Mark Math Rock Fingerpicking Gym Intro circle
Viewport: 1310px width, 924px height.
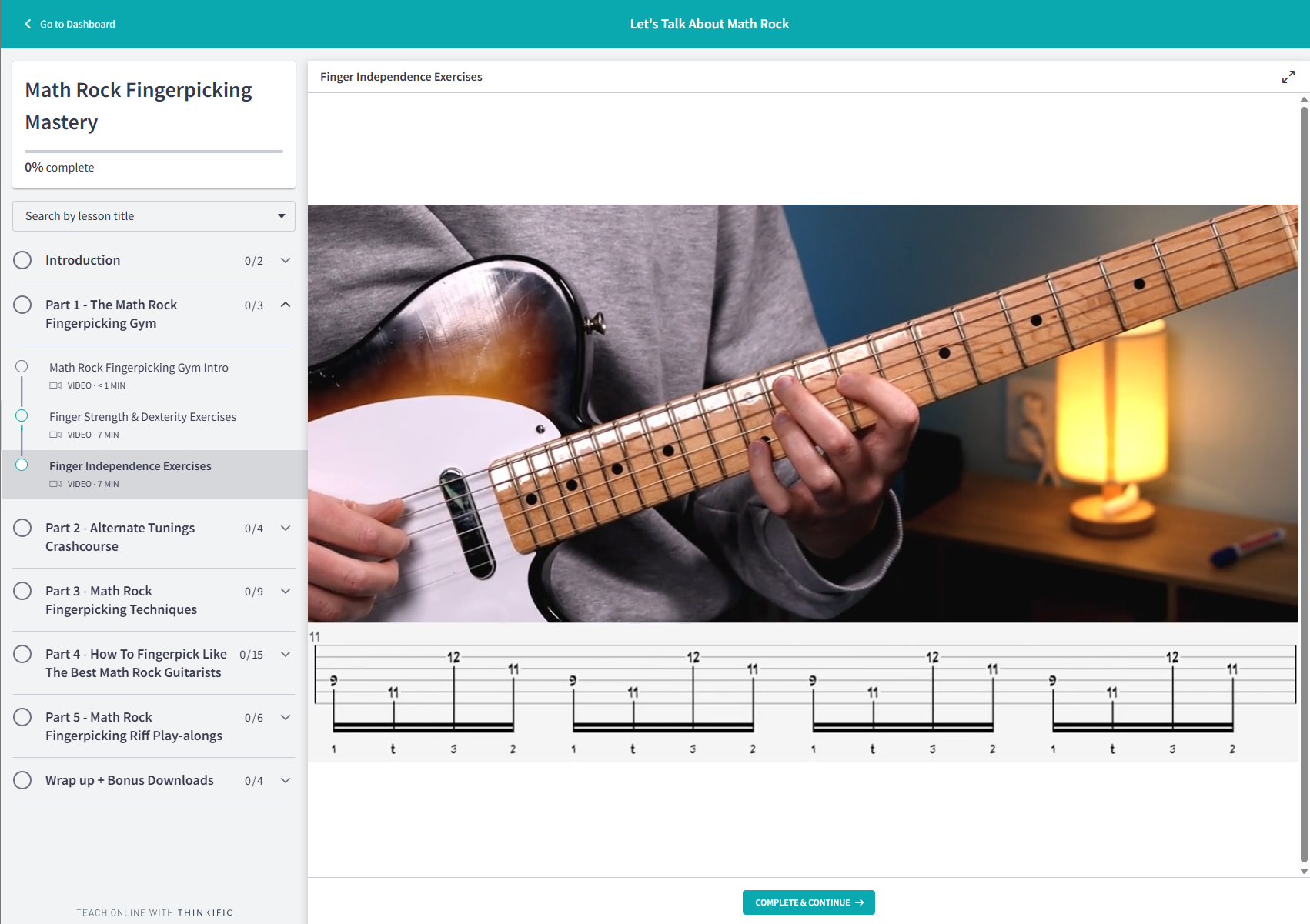tap(22, 367)
